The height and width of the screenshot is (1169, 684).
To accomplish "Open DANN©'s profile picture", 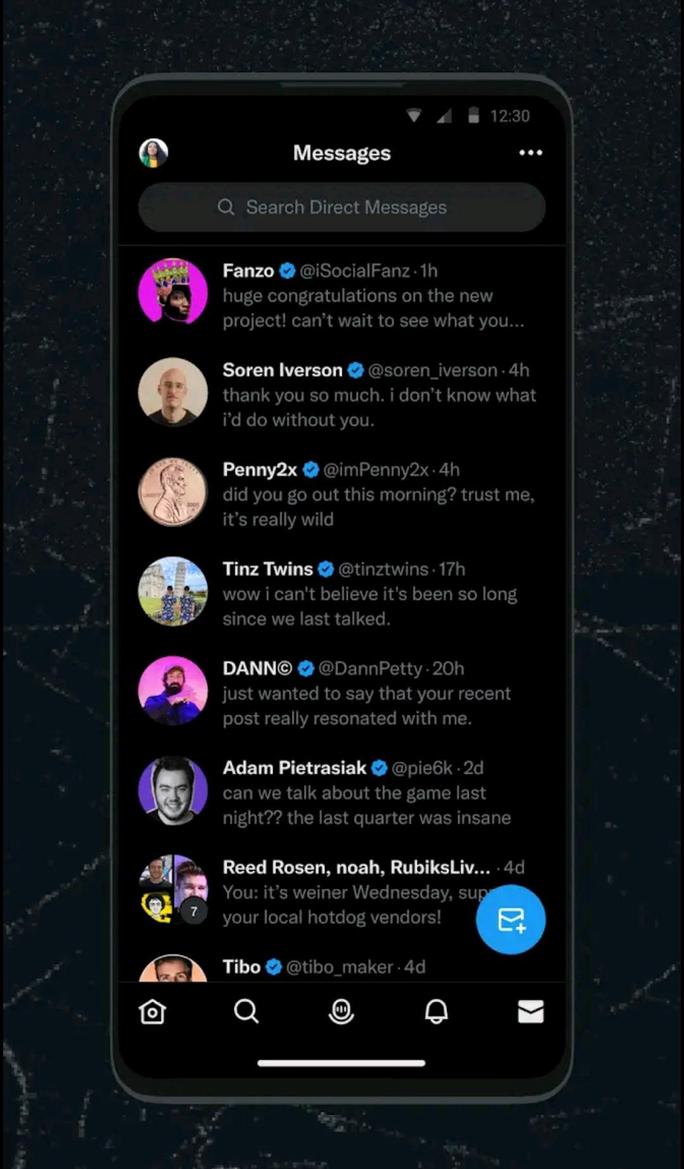I will (x=172, y=690).
